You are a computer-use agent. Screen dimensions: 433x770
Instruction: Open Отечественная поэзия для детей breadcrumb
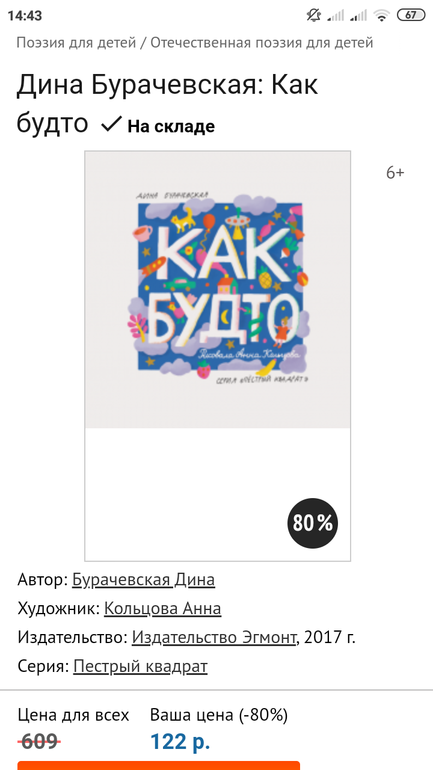(262, 43)
